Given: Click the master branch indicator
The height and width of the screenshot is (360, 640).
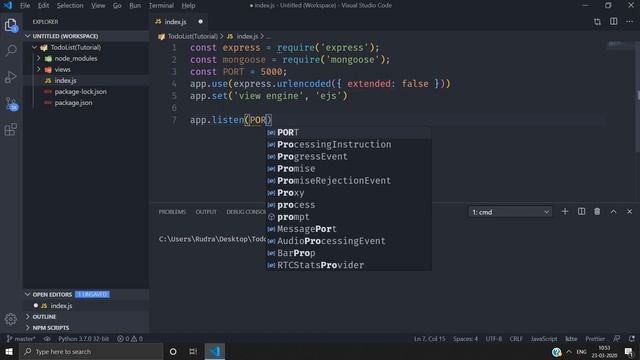Looking at the screenshot, I should click(x=21, y=339).
